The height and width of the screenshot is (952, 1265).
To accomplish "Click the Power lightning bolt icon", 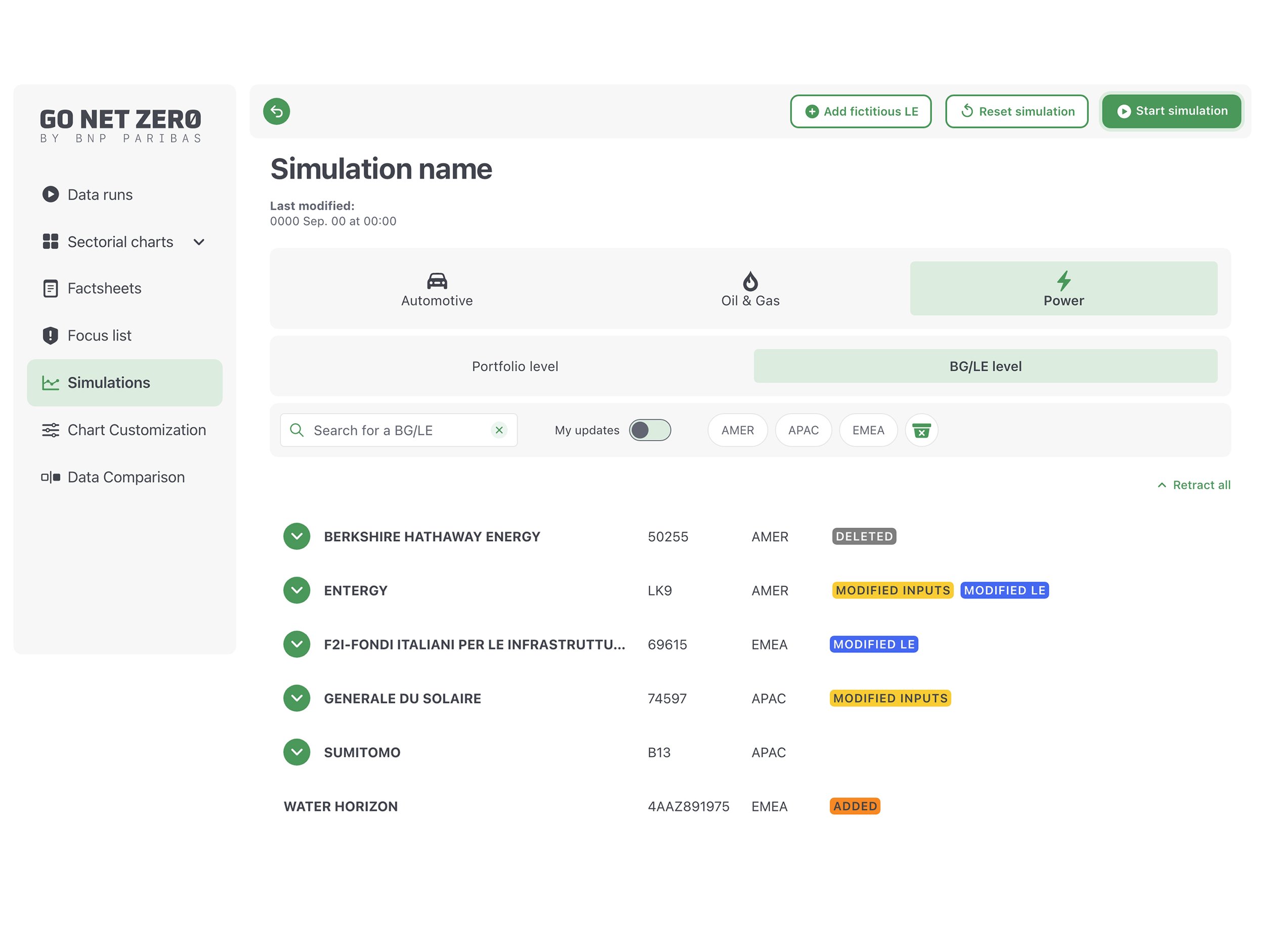I will [x=1064, y=281].
